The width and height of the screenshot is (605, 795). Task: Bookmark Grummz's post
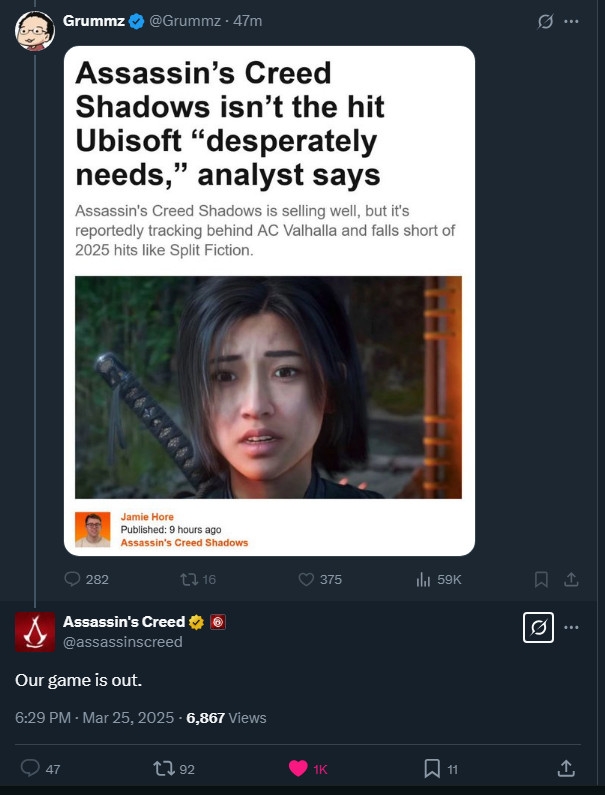pyautogui.click(x=541, y=579)
